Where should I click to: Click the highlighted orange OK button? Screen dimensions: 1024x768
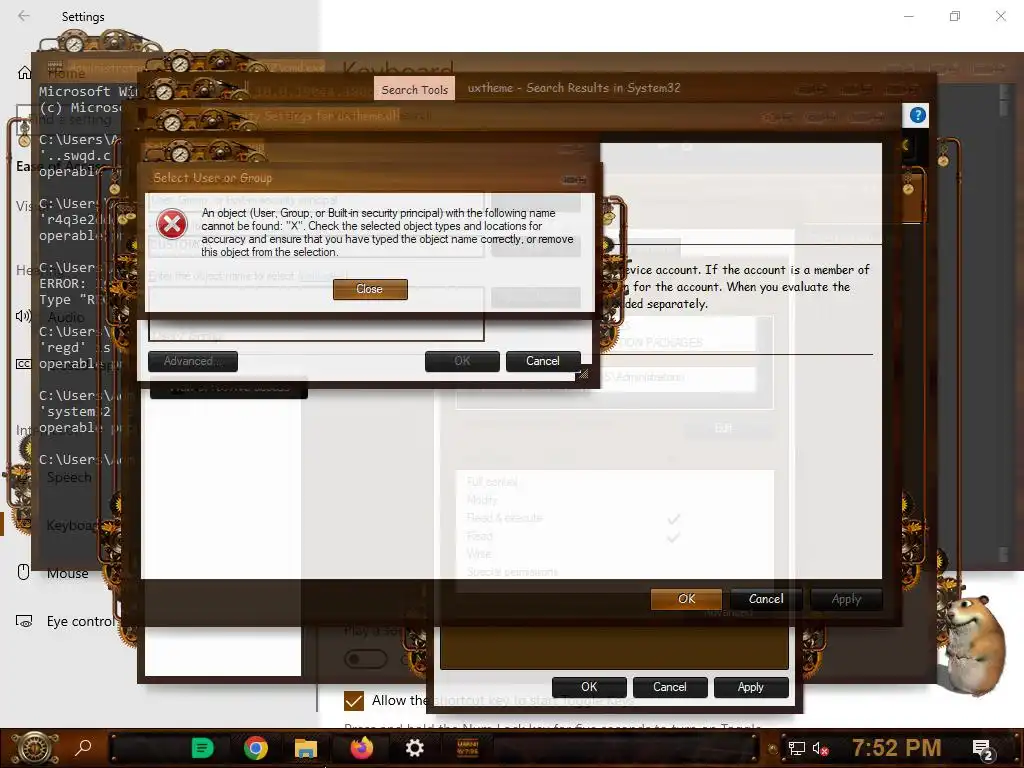[686, 599]
